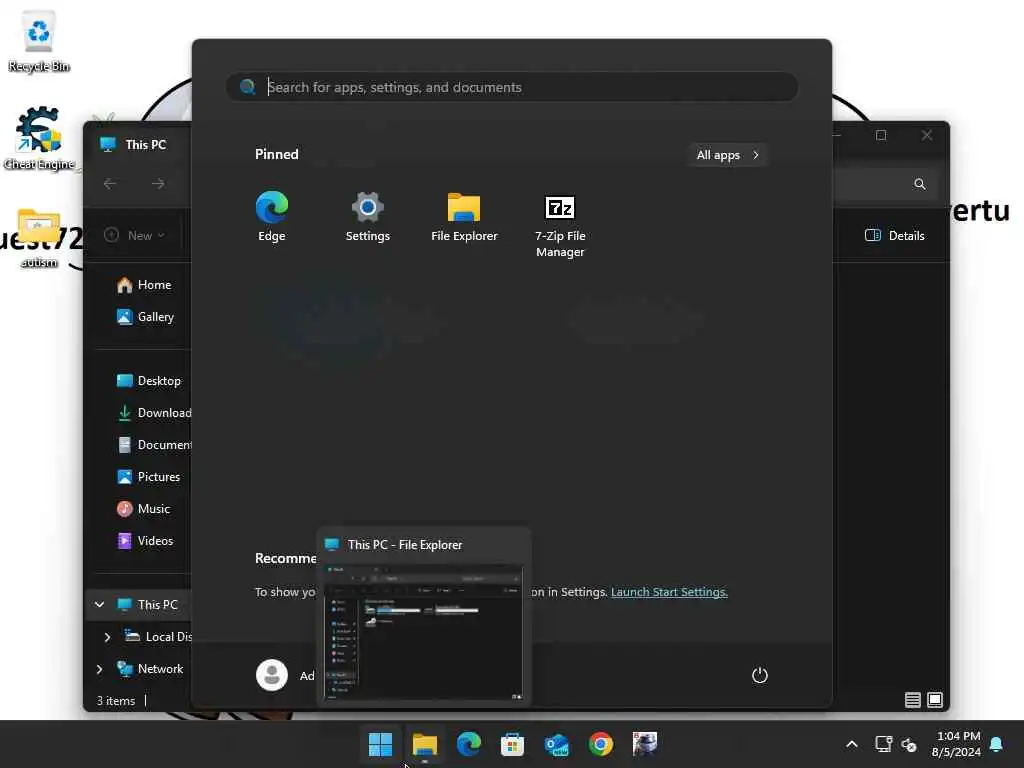The height and width of the screenshot is (768, 1024).
Task: Open Edge from the pinned apps
Action: click(272, 216)
